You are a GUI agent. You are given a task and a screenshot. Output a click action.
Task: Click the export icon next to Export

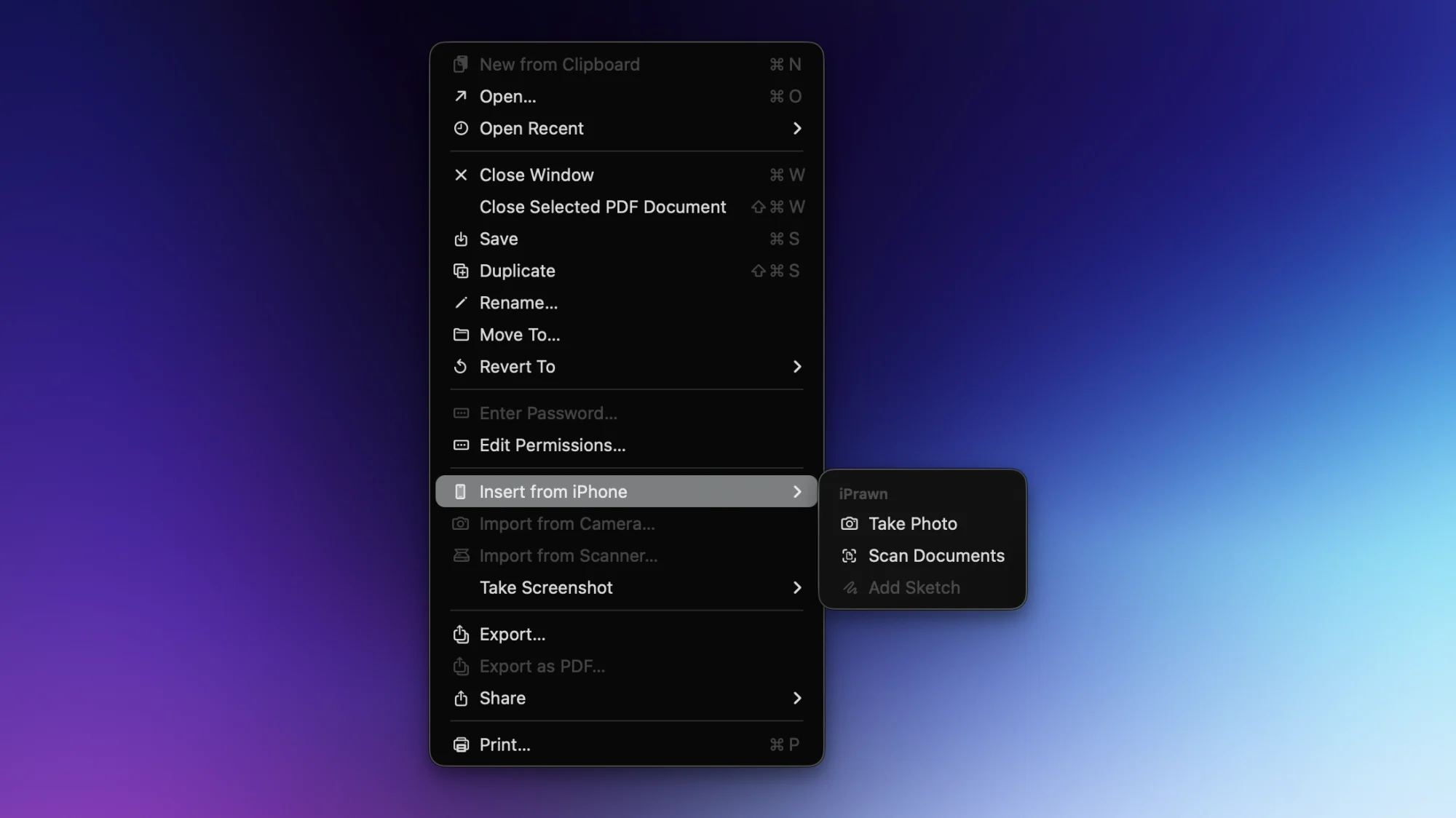461,634
